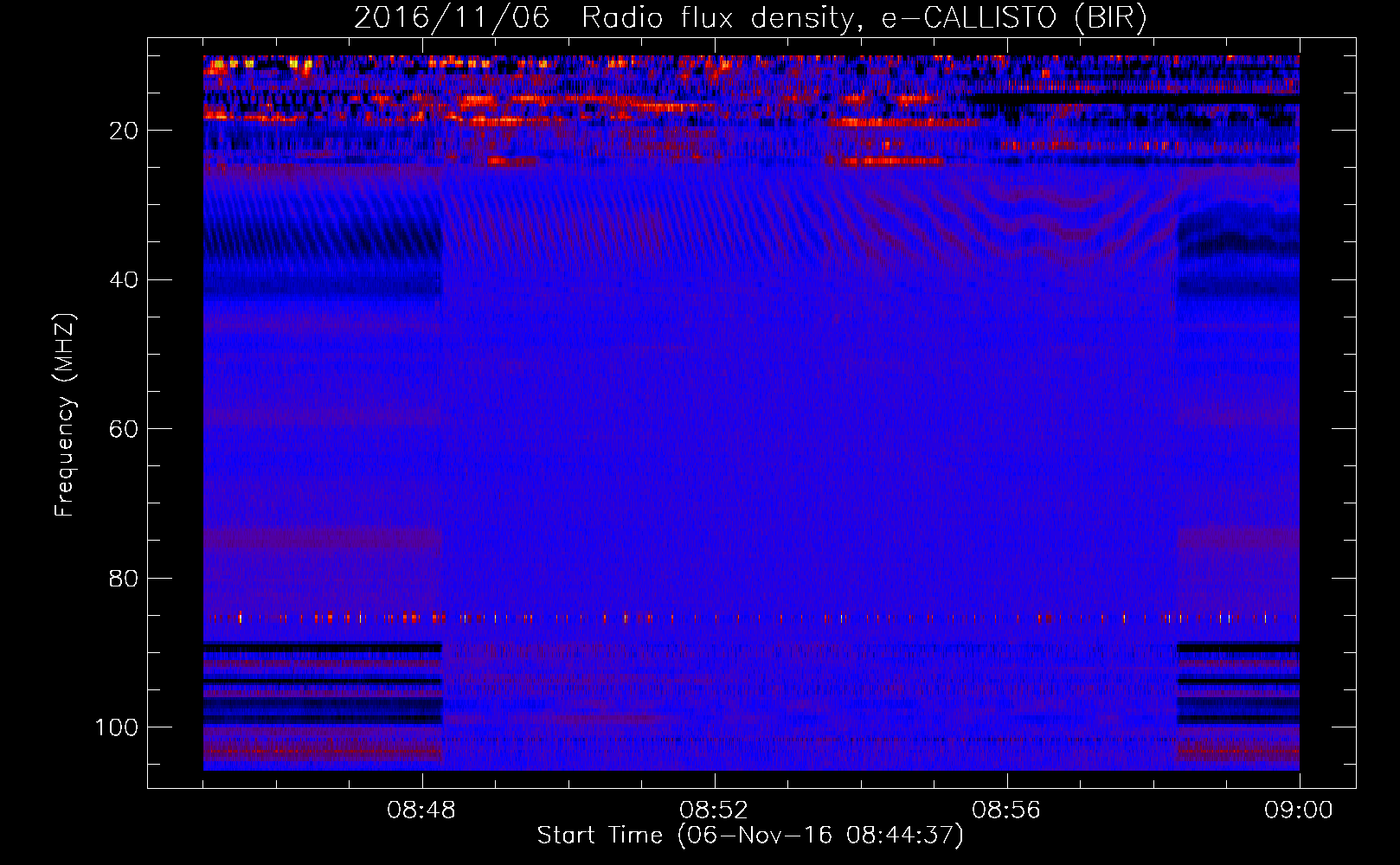Click the 08:56 time tick label
This screenshot has width=1400, height=865.
[x=1006, y=811]
